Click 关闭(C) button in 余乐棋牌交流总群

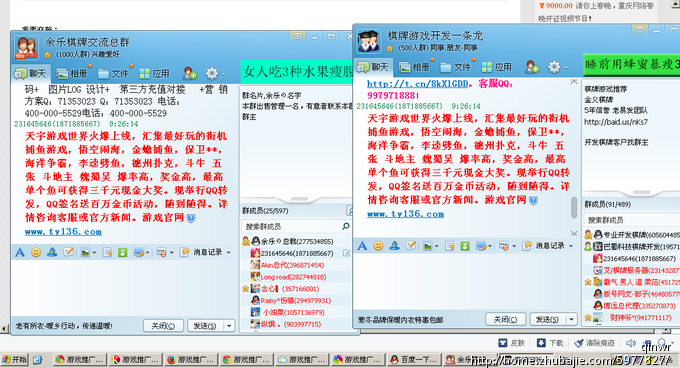tap(163, 326)
